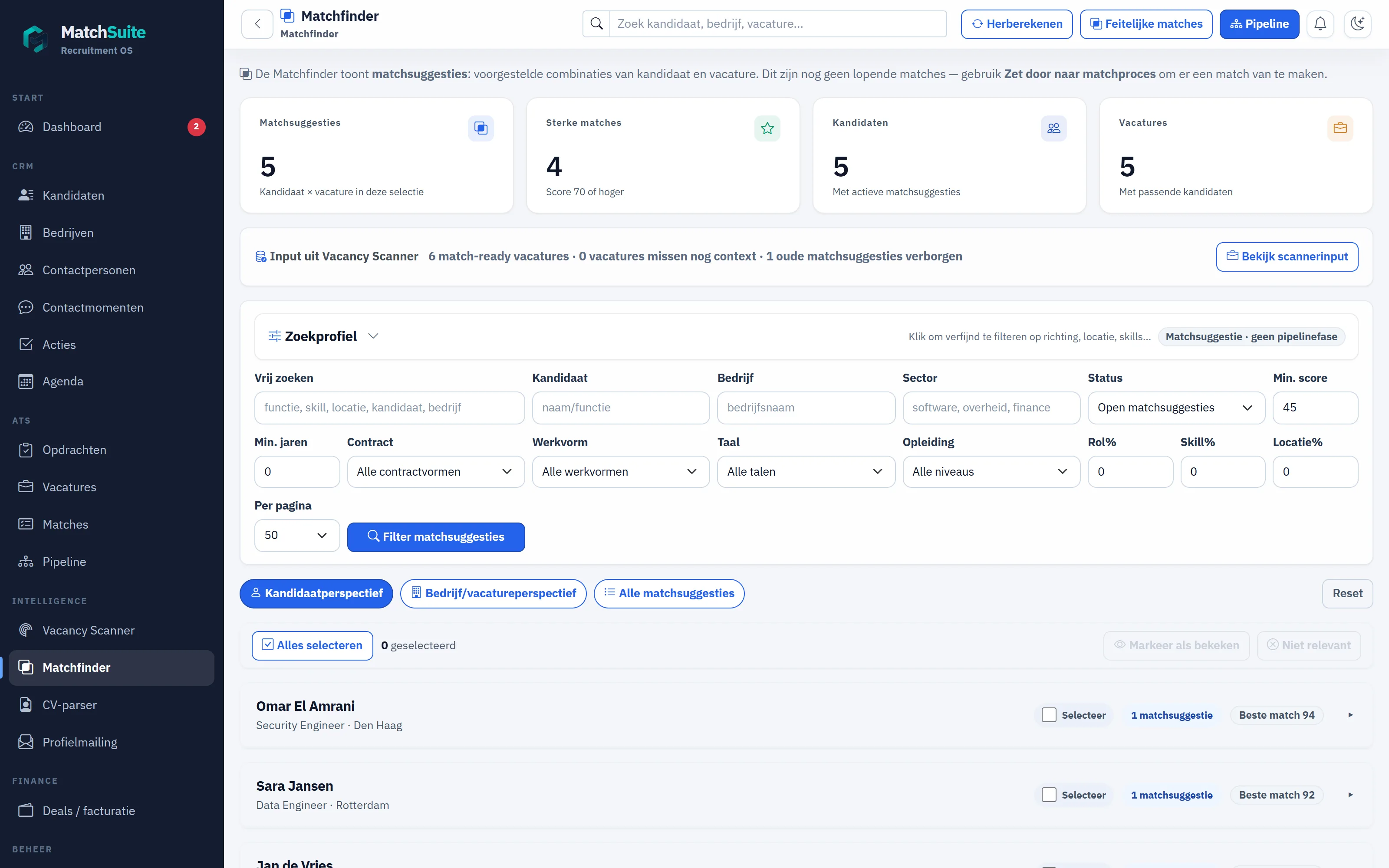
Task: Click the Skill% input field
Action: click(1223, 472)
